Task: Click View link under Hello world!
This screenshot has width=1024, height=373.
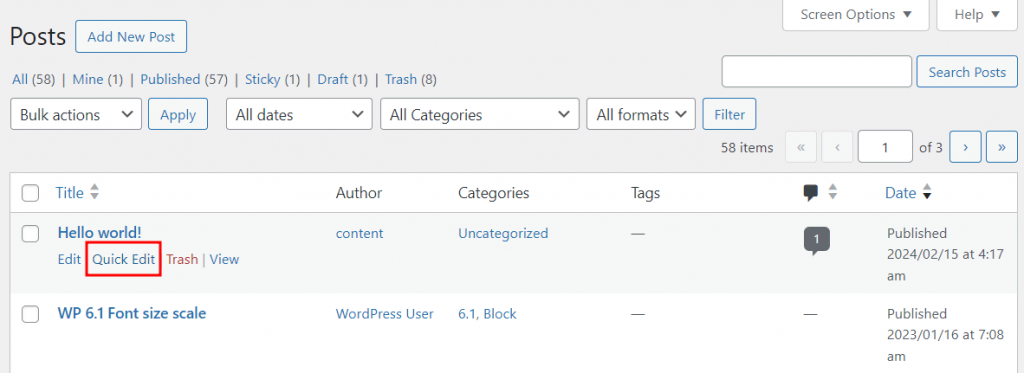Action: (x=225, y=259)
